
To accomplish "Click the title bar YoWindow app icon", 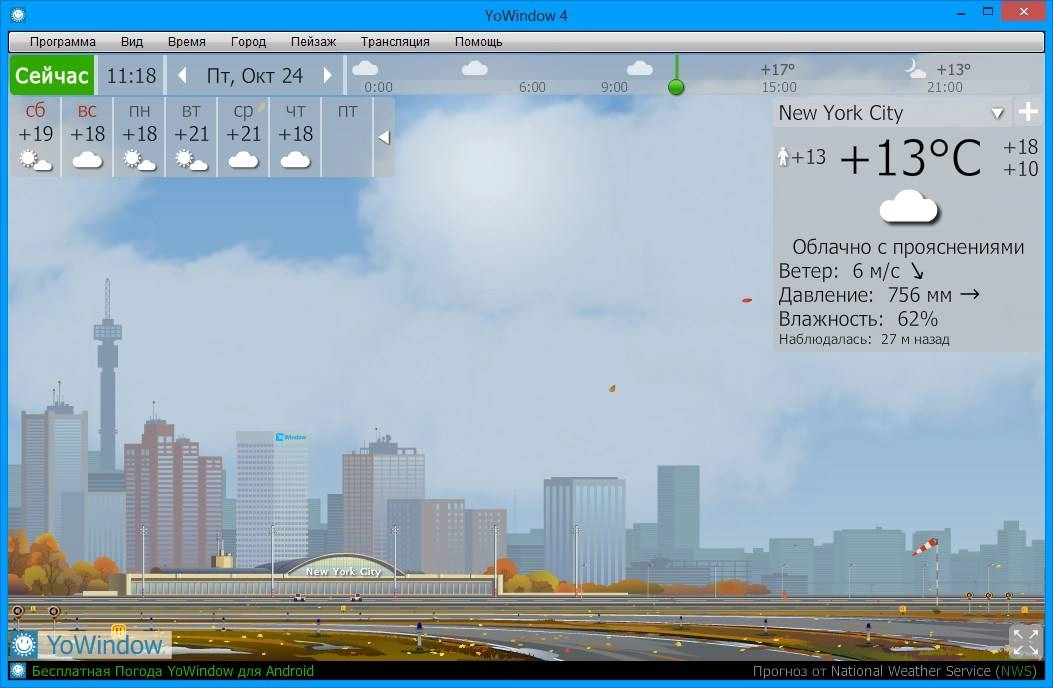I will coord(17,14).
